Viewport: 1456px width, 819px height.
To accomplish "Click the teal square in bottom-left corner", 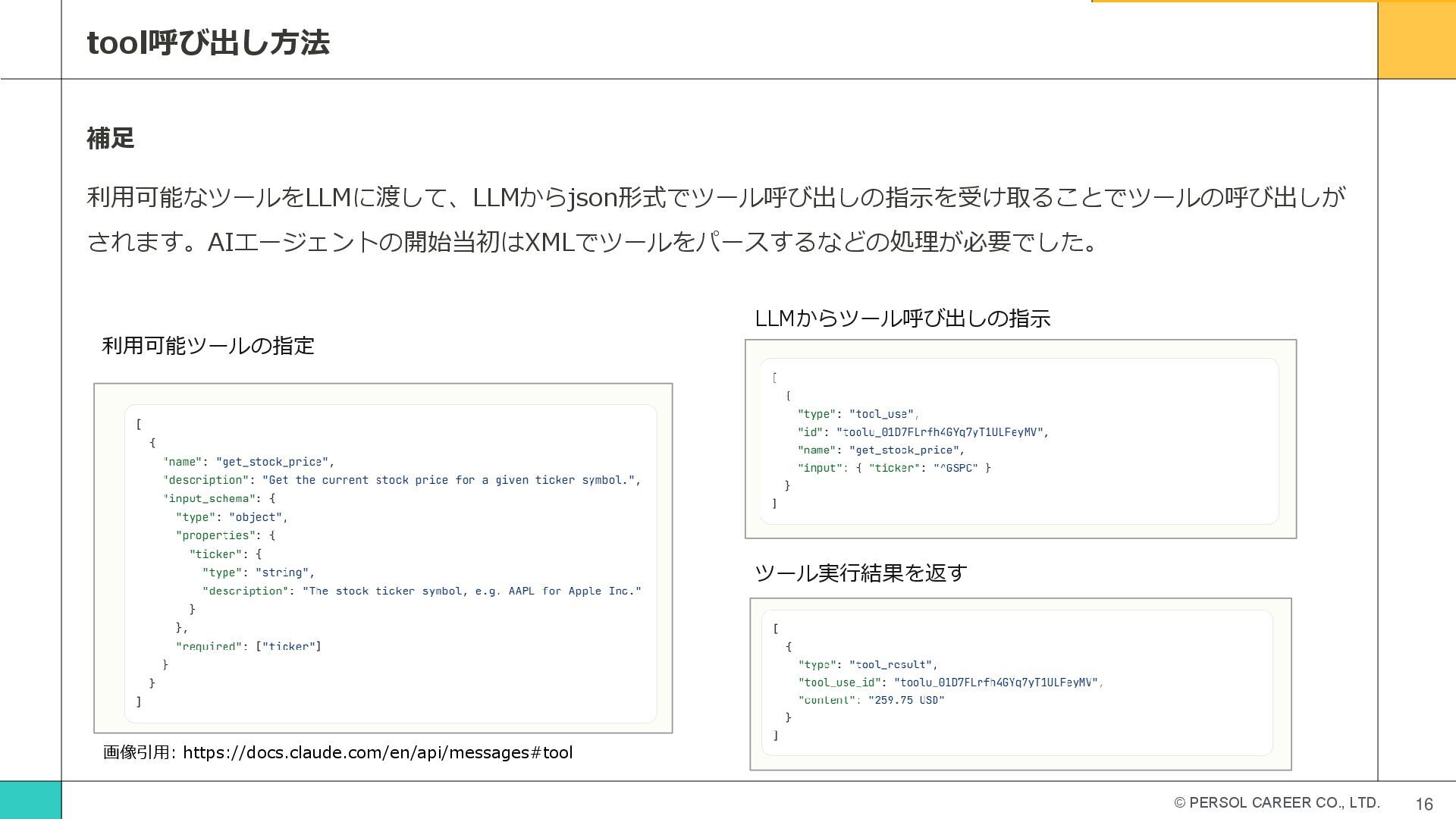I will click(x=30, y=799).
